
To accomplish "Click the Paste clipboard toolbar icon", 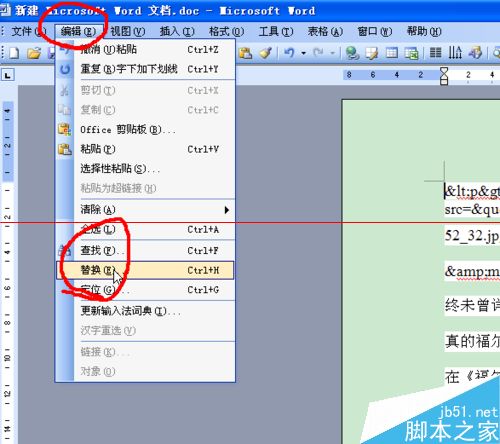I will coord(245,53).
